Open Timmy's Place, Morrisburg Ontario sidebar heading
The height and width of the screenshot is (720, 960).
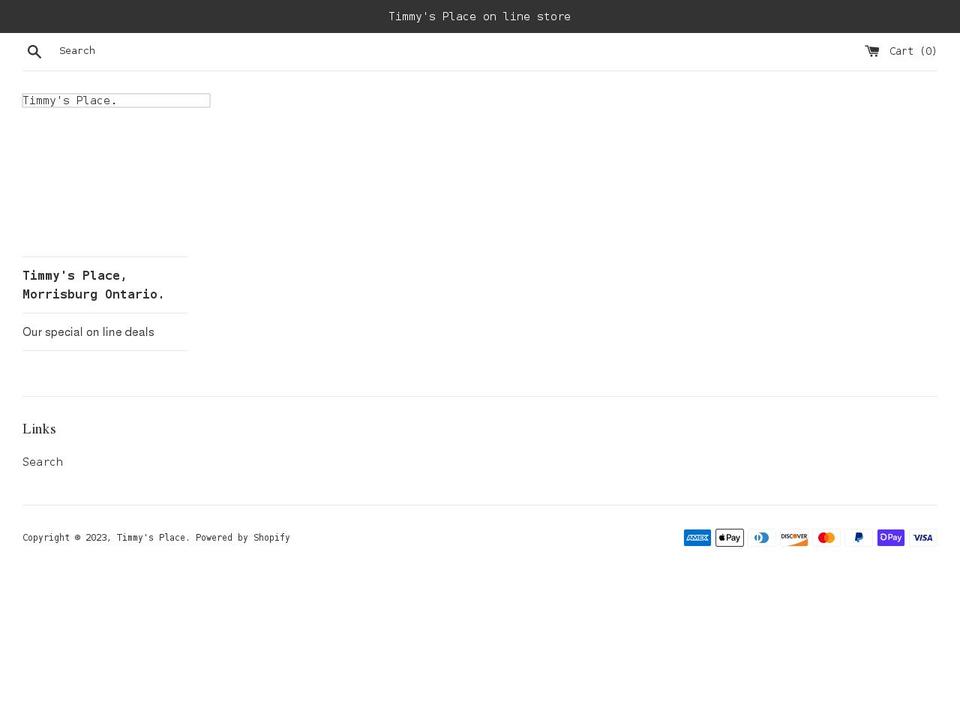pos(93,285)
